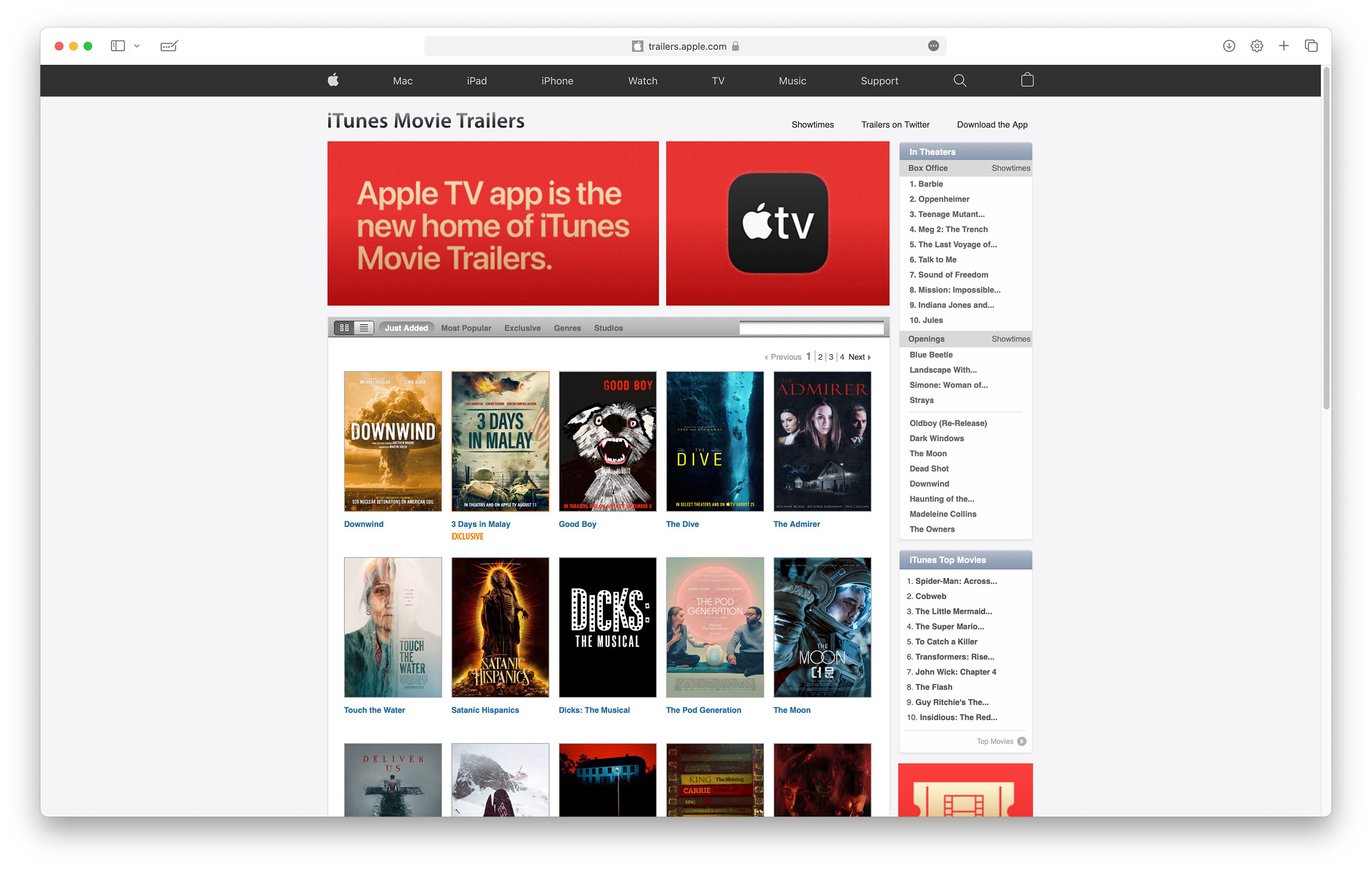Click the trailers.apple.com address bar
This screenshot has height=870, width=1372.
(x=685, y=46)
